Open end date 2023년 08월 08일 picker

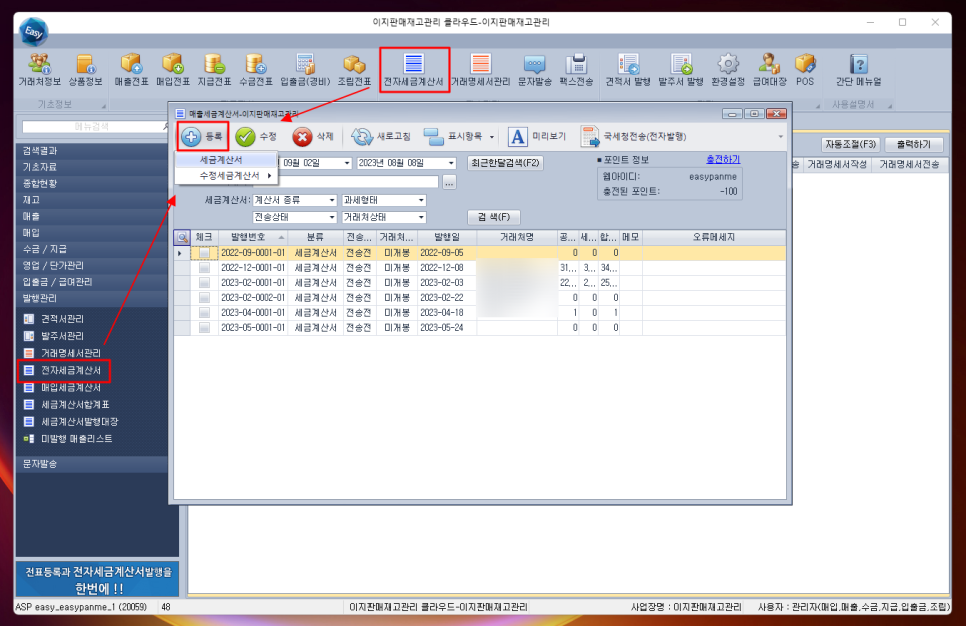(452, 163)
